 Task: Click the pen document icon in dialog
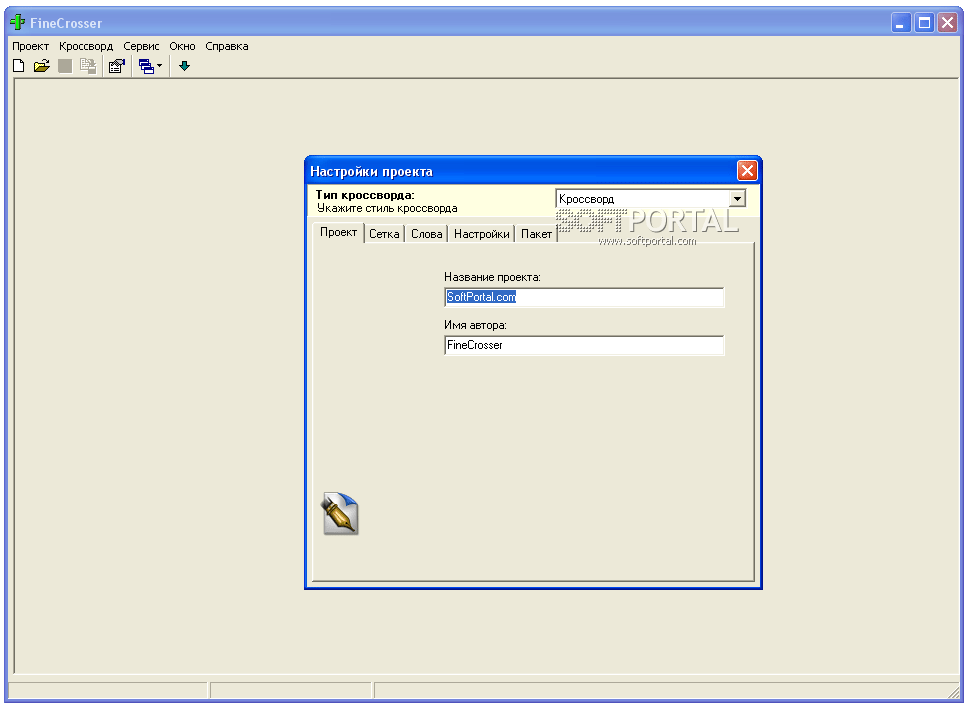click(x=339, y=513)
